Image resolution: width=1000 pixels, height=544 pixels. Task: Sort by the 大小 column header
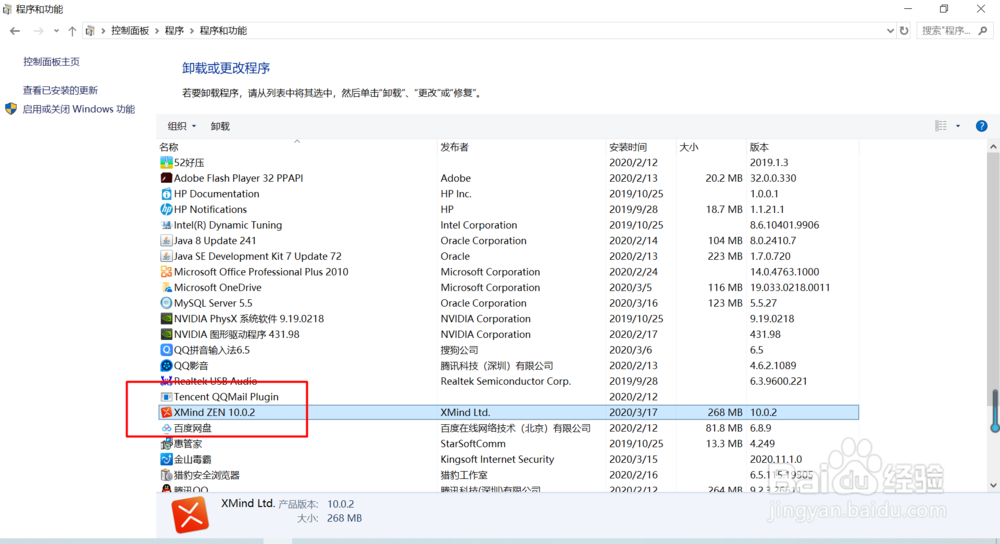coord(710,147)
